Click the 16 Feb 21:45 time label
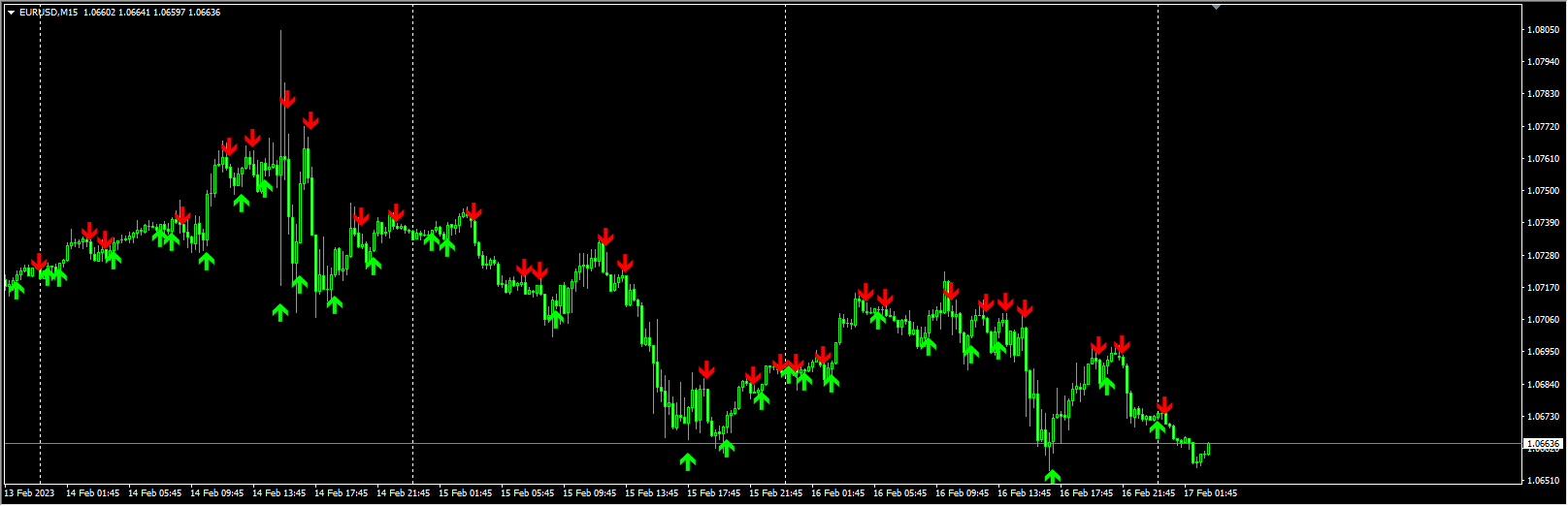This screenshot has width=1568, height=506. [x=1149, y=493]
